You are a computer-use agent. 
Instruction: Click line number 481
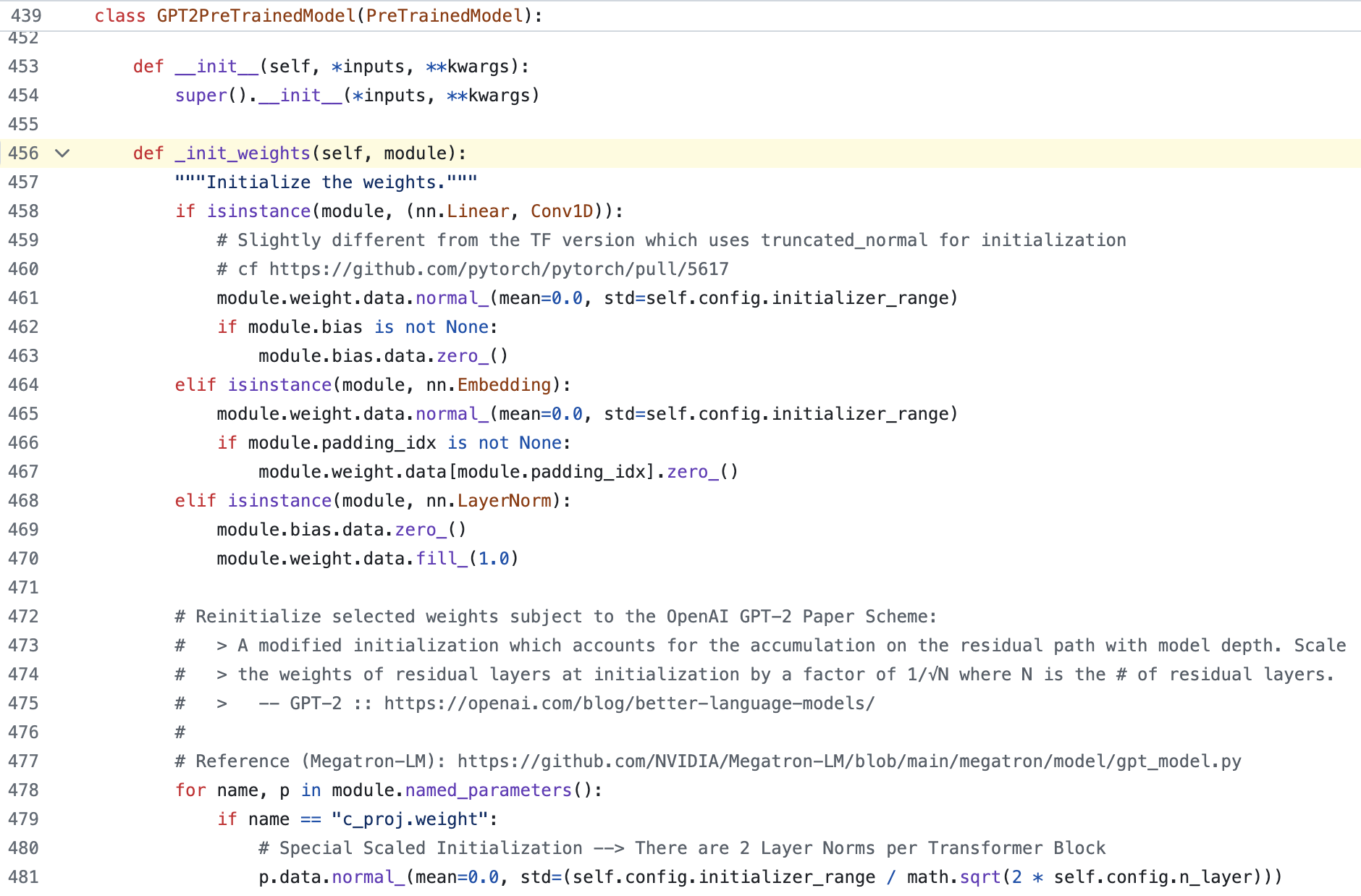click(23, 877)
